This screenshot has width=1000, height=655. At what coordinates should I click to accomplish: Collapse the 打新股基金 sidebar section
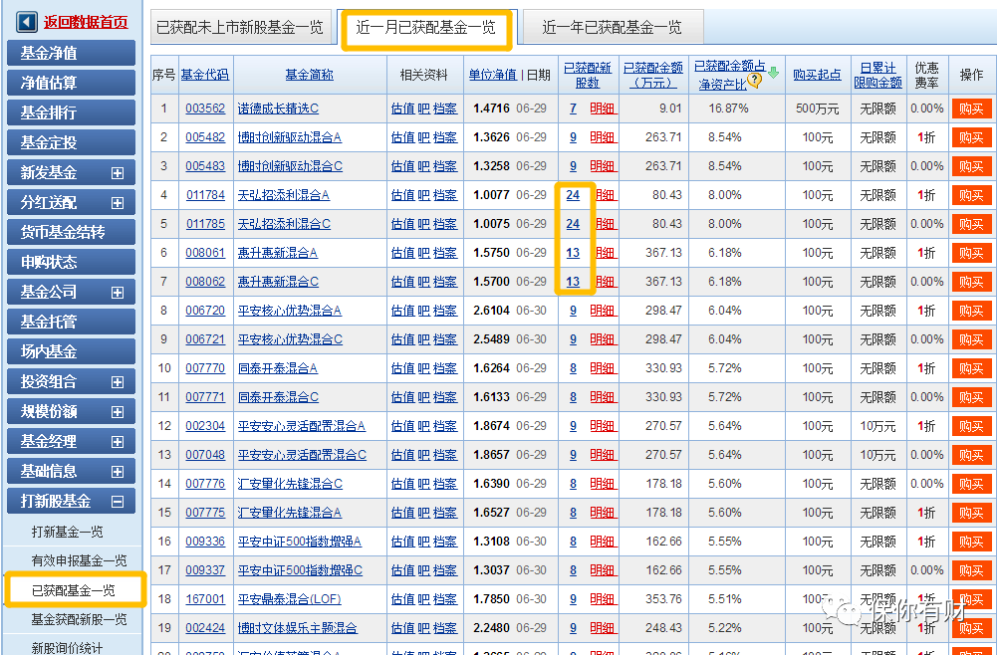point(117,502)
